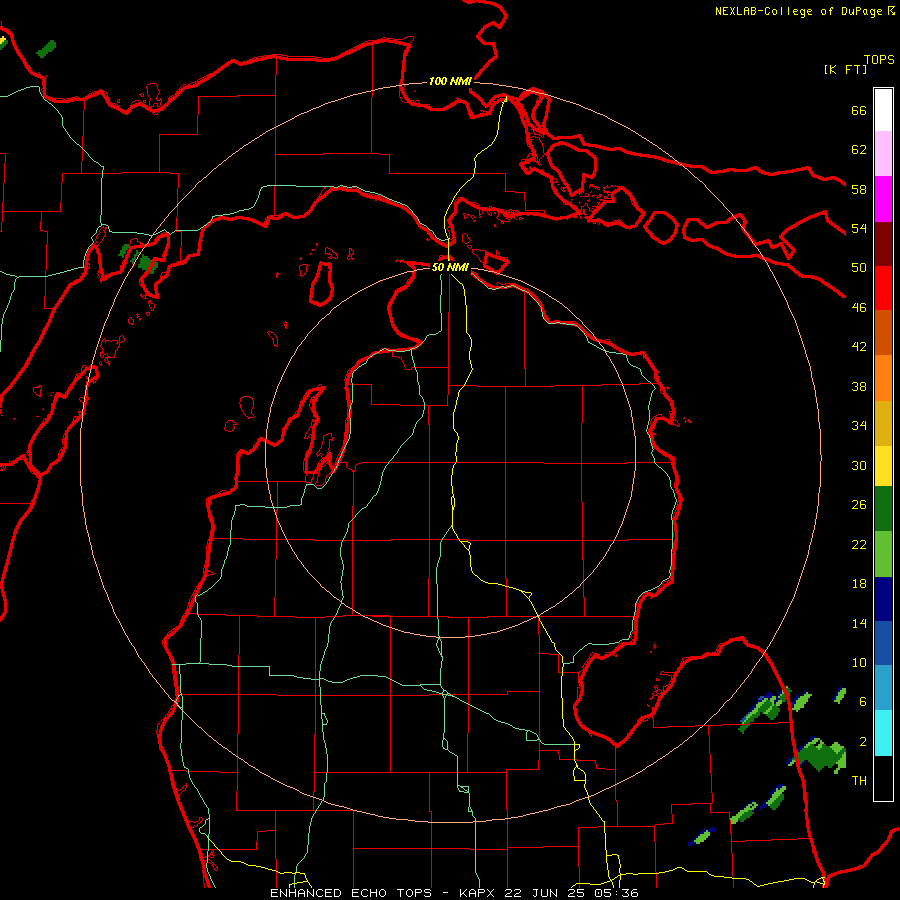The height and width of the screenshot is (900, 900).
Task: Pick the yellow legend swatch
Action: 883,466
